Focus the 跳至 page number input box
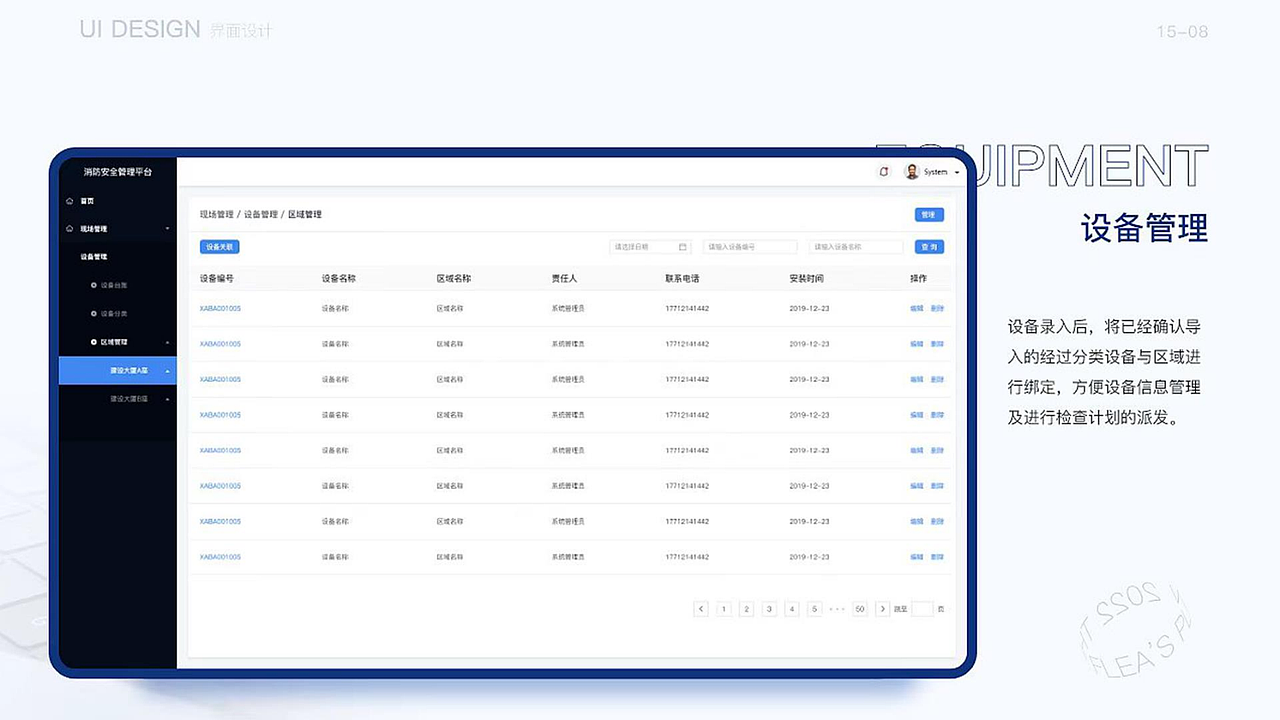The height and width of the screenshot is (720, 1280). (x=922, y=609)
